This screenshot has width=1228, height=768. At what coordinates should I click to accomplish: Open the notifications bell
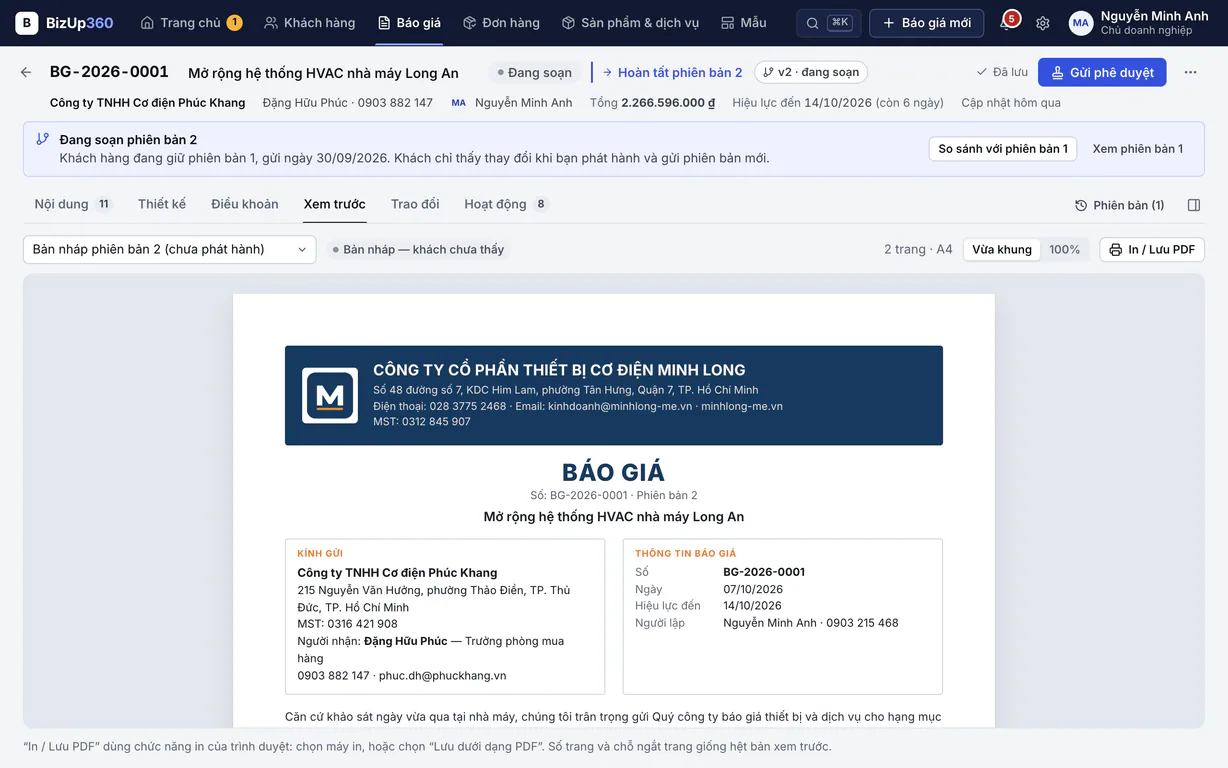pos(1007,23)
